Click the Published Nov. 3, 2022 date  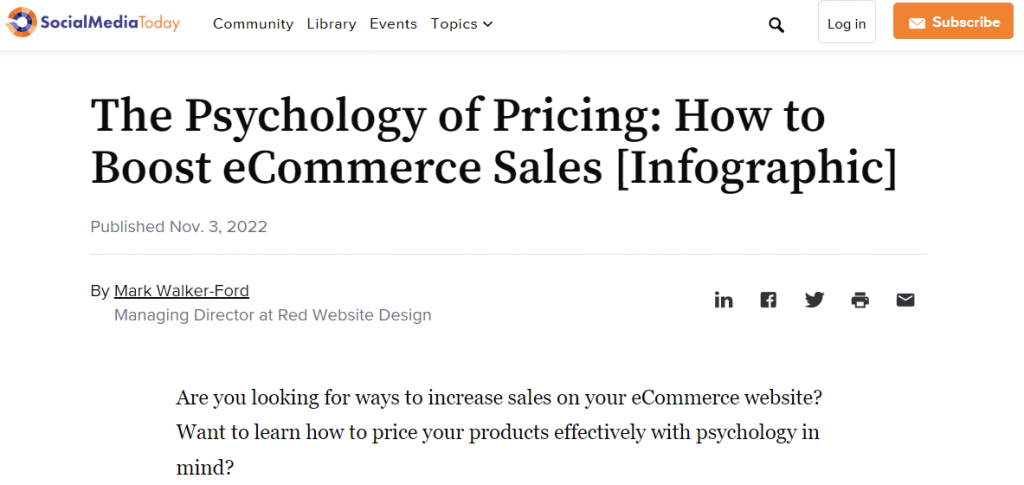coord(179,227)
